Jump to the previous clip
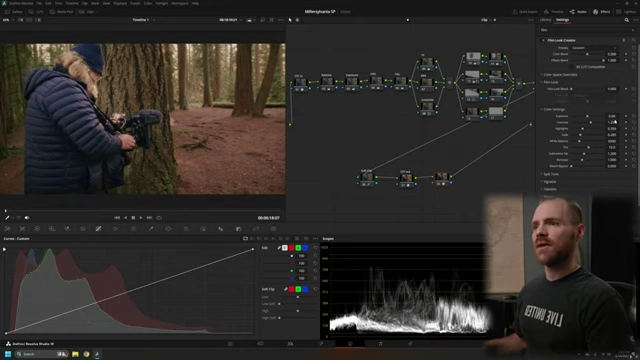 pyautogui.click(x=117, y=218)
